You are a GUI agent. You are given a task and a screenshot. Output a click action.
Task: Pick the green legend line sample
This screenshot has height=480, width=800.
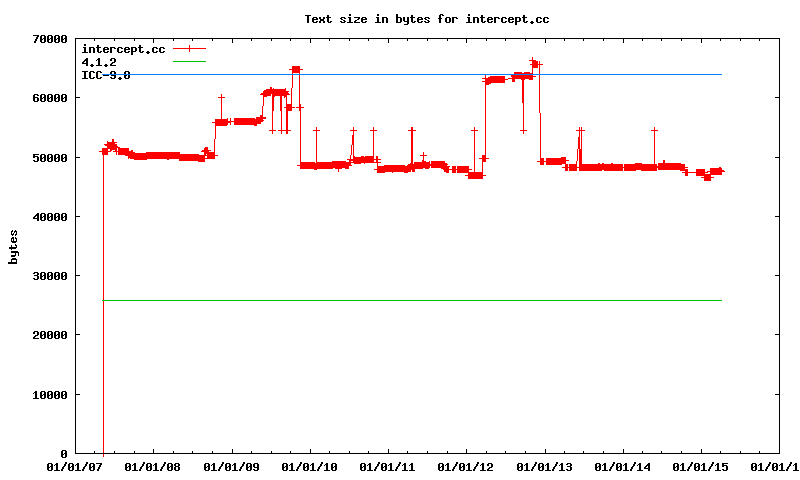189,62
